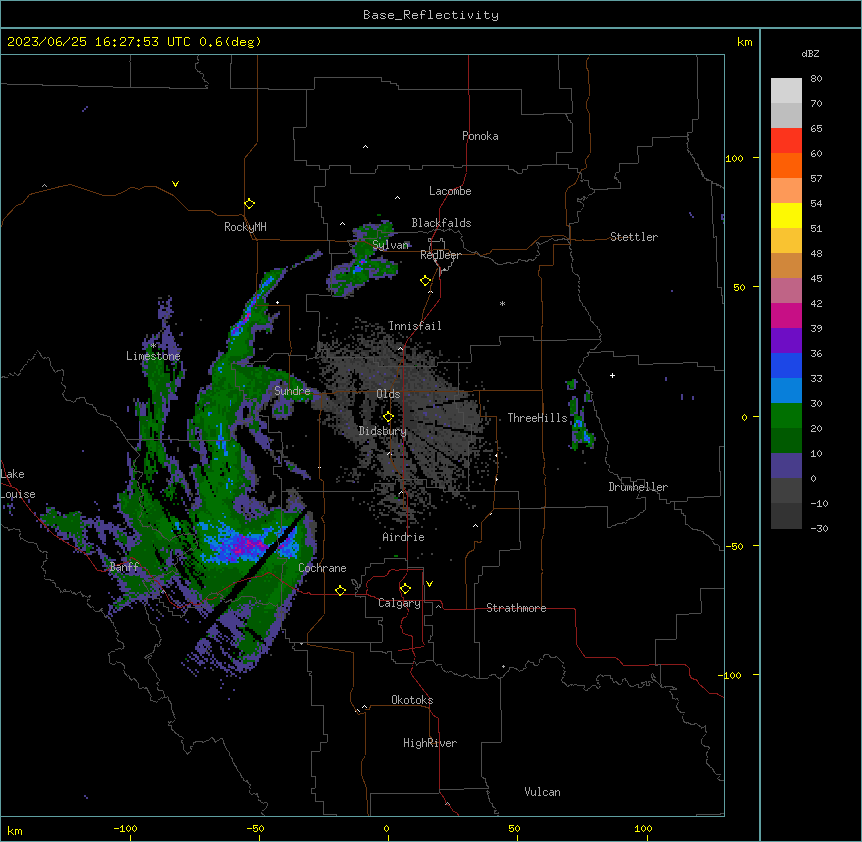This screenshot has width=862, height=842.
Task: Click the Calgary label
Action: click(399, 603)
